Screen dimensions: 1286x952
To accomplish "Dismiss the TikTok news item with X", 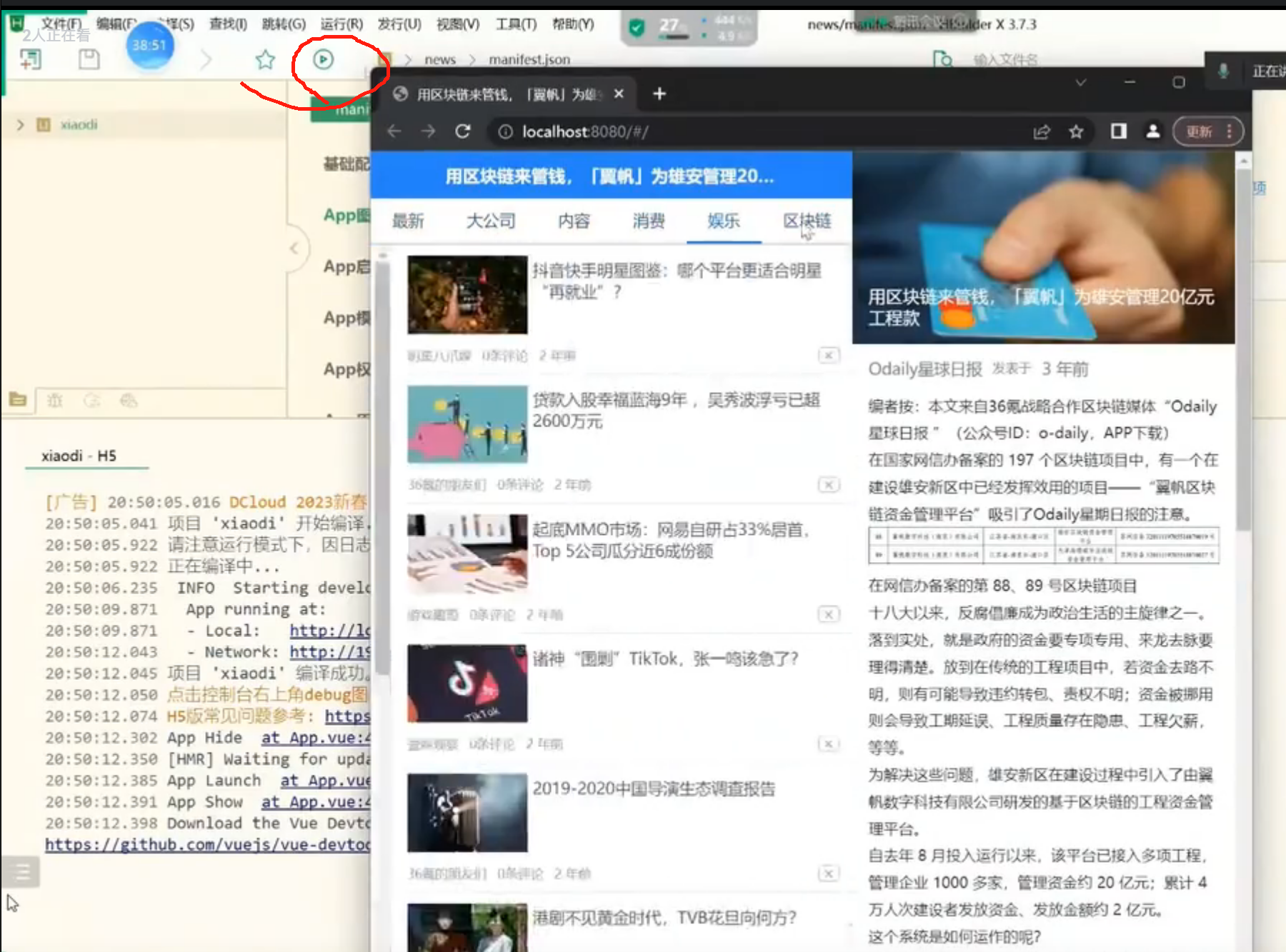I will tap(828, 744).
